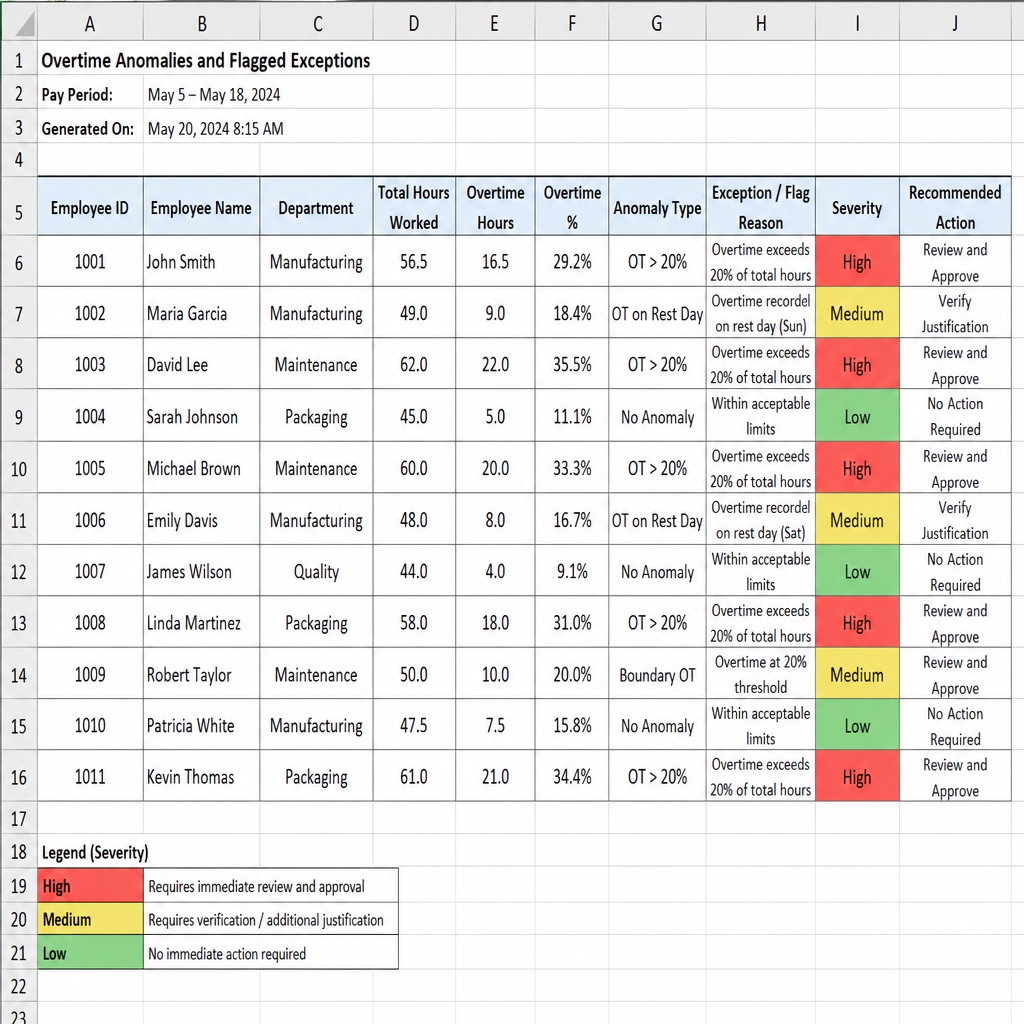Image resolution: width=1024 pixels, height=1024 pixels.
Task: Click the 'Pay Period:' label cell
Action: tap(90, 95)
